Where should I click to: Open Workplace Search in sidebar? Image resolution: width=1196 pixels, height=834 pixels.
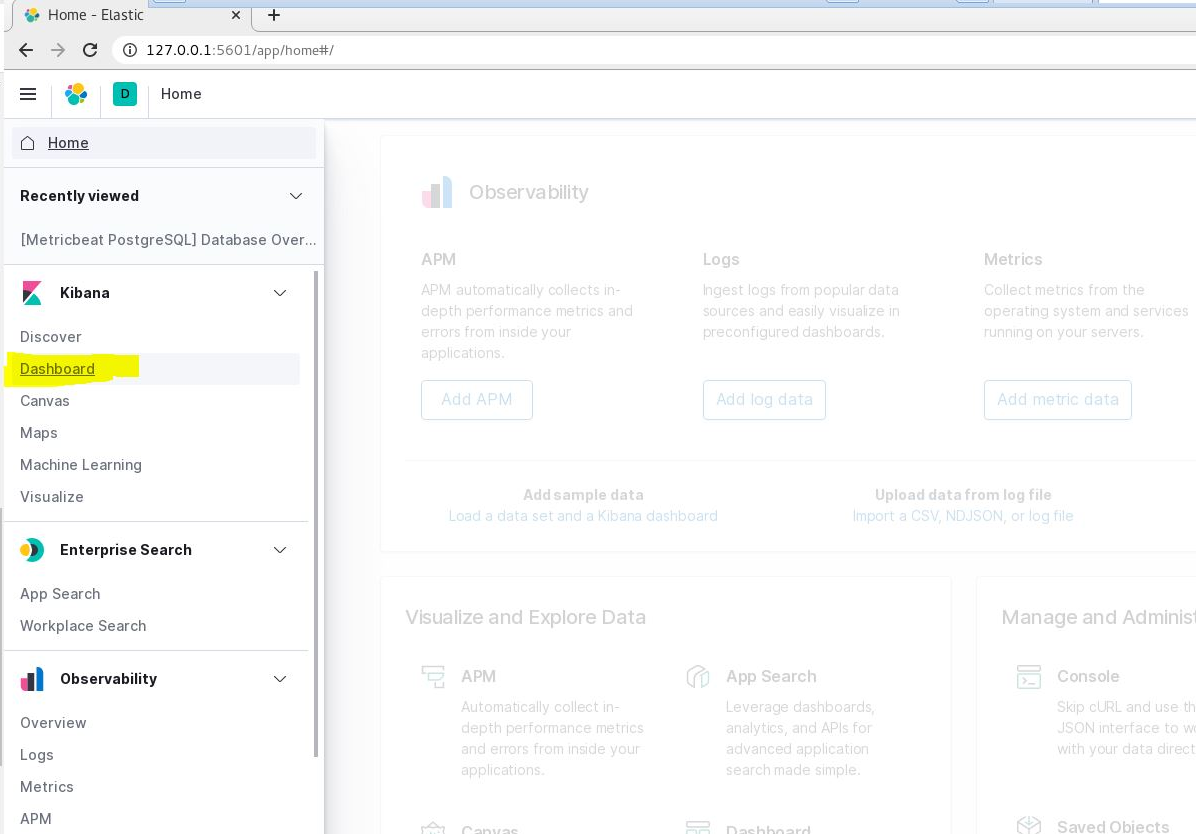[82, 626]
